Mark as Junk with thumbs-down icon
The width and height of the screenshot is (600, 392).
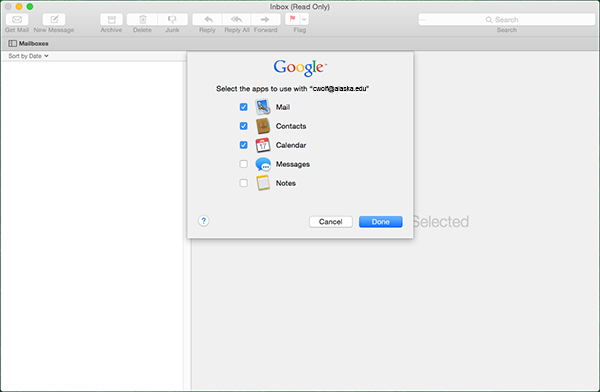click(x=172, y=19)
